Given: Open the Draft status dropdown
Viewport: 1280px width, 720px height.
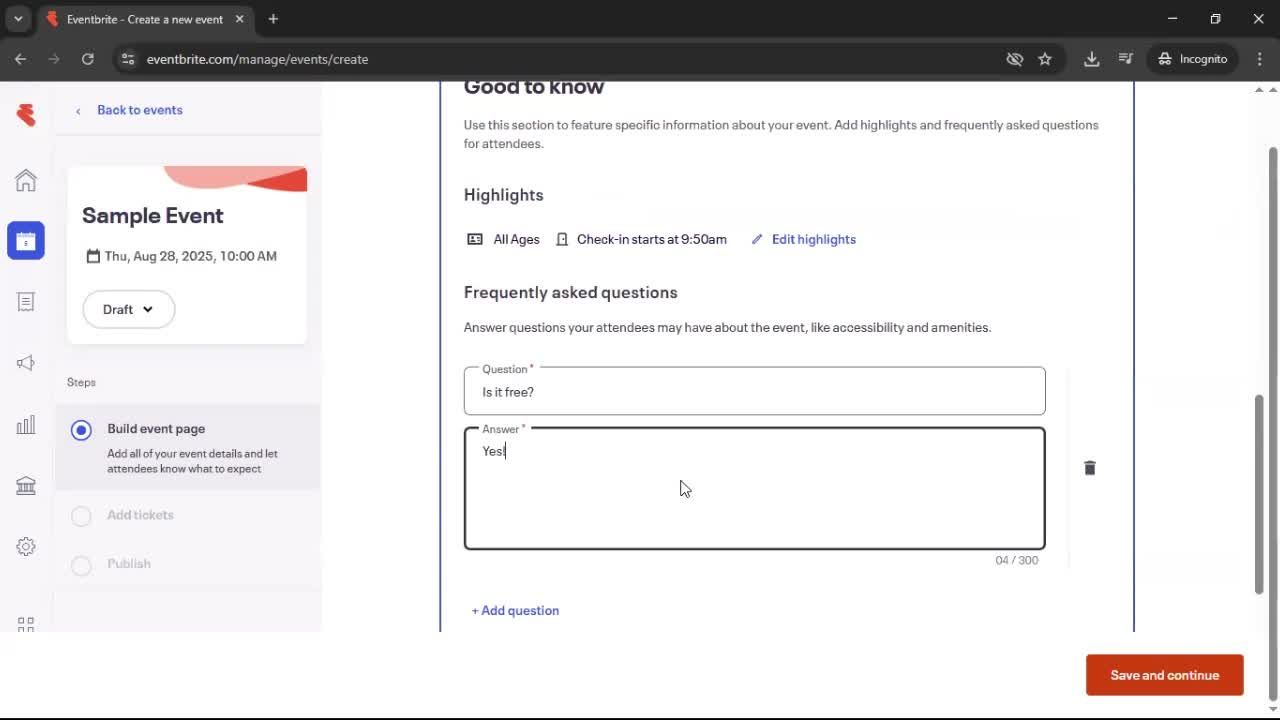Looking at the screenshot, I should point(128,309).
